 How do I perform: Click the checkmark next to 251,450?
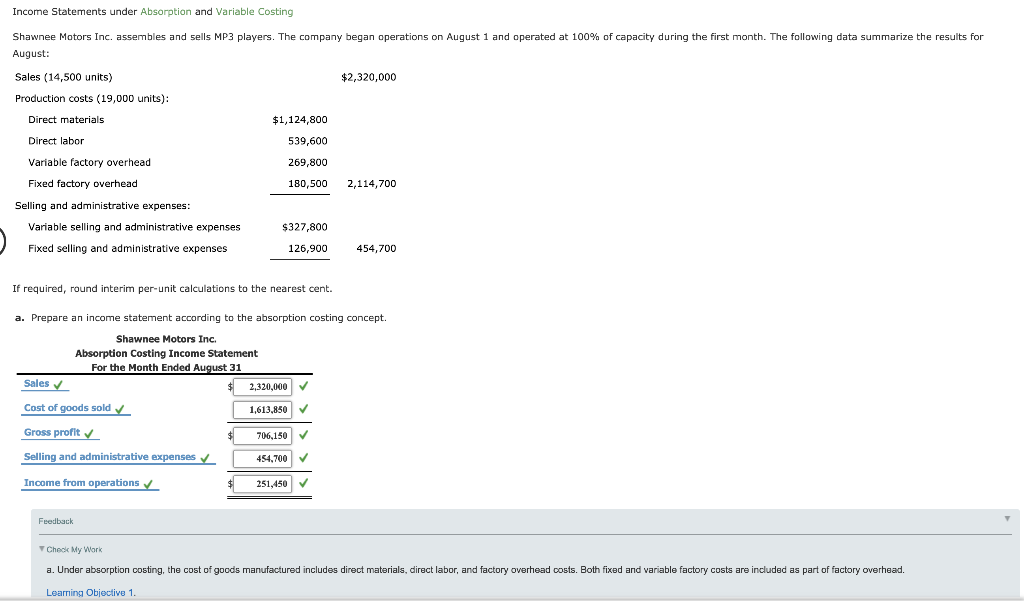click(x=304, y=483)
